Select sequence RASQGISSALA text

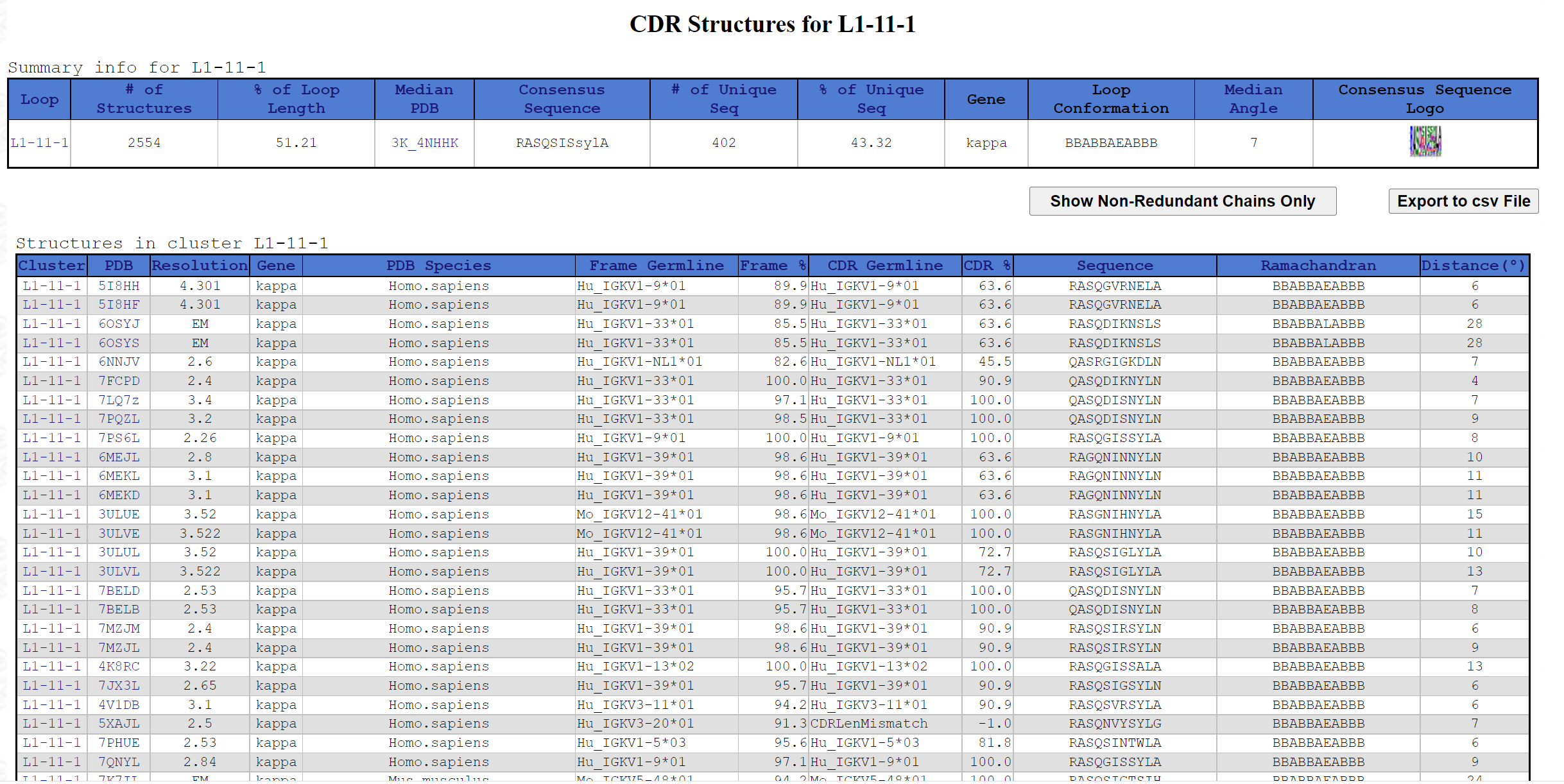coord(1115,667)
